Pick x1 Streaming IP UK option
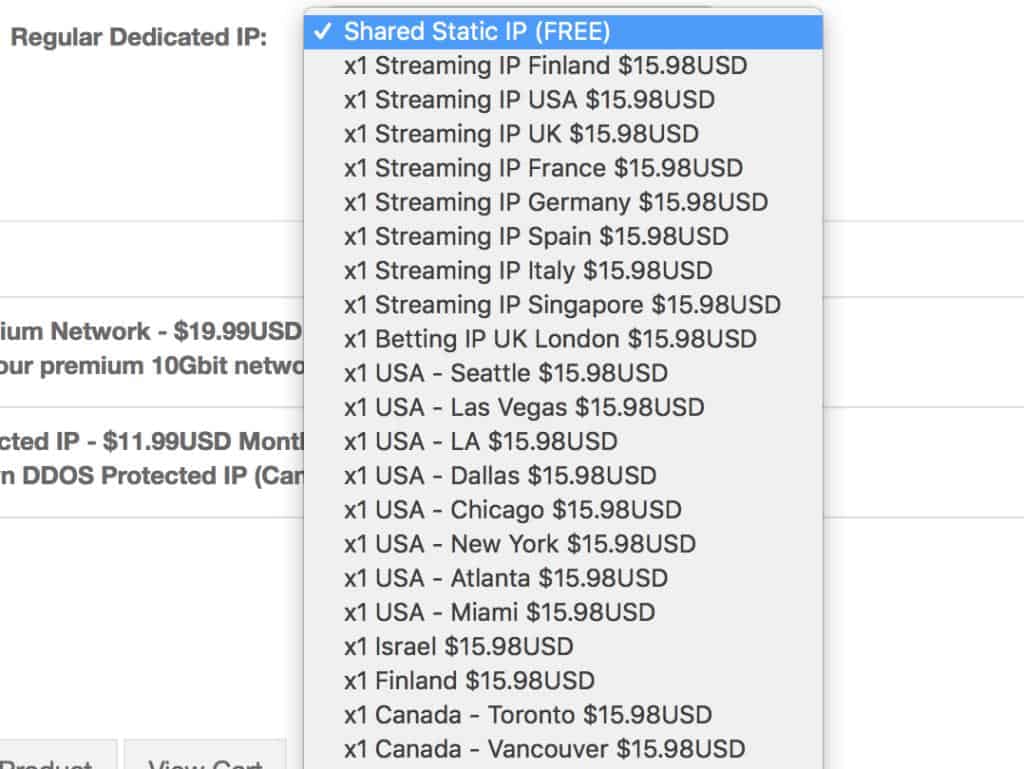 (563, 134)
